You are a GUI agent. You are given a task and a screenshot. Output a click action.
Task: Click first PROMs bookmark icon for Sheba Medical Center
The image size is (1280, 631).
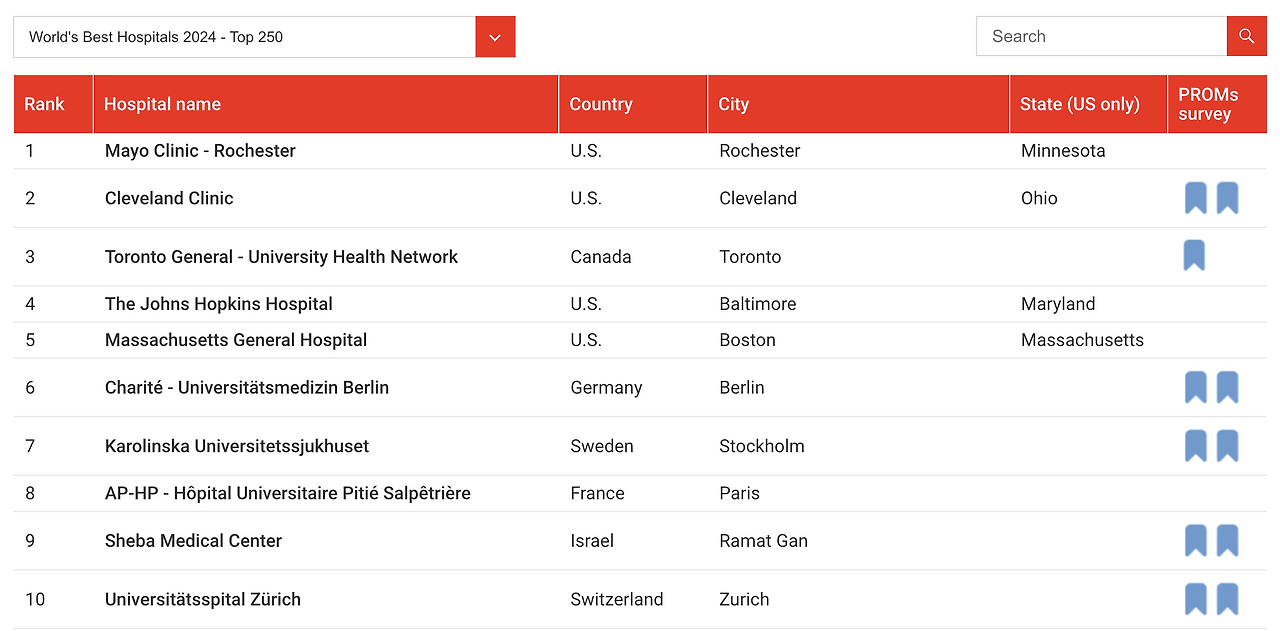tap(1196, 541)
